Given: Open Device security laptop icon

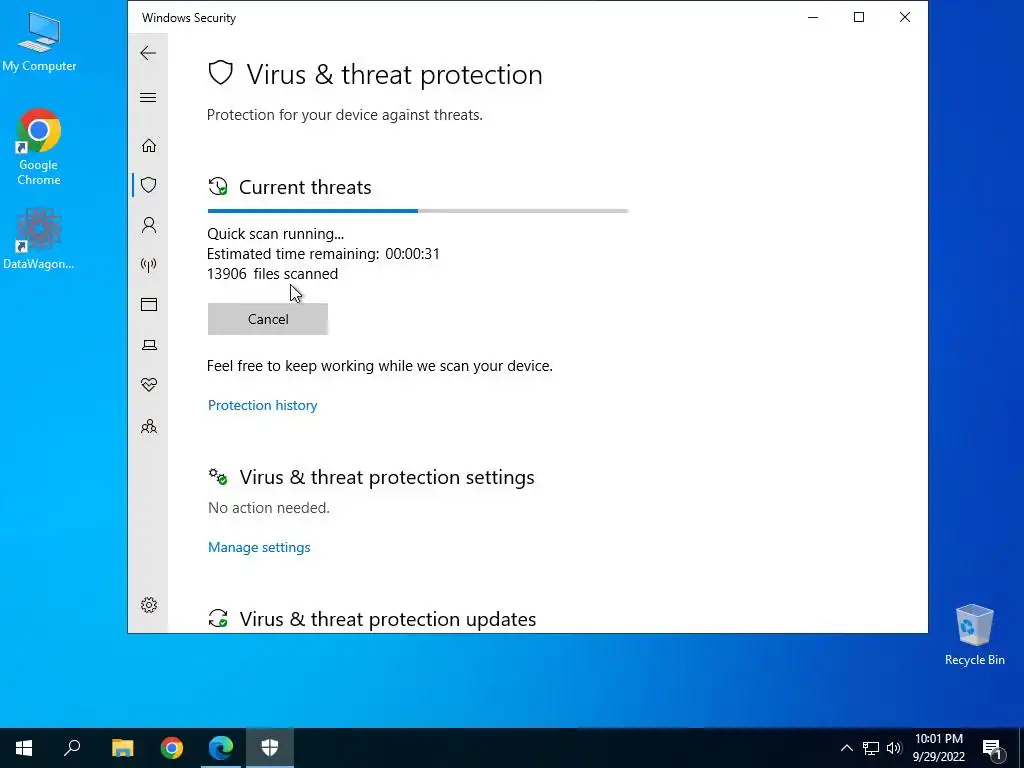Looking at the screenshot, I should [149, 345].
